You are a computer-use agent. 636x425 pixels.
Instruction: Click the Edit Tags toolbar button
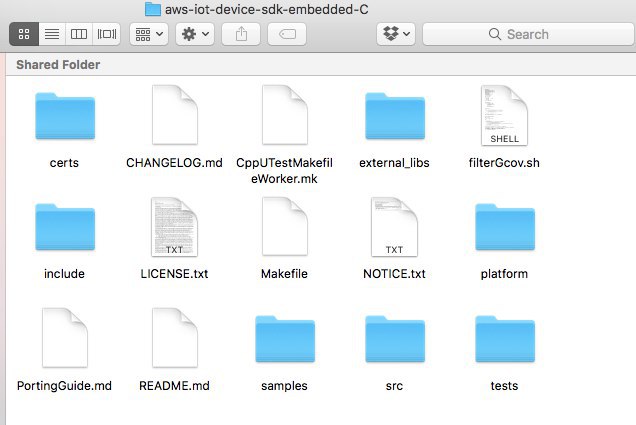(287, 34)
